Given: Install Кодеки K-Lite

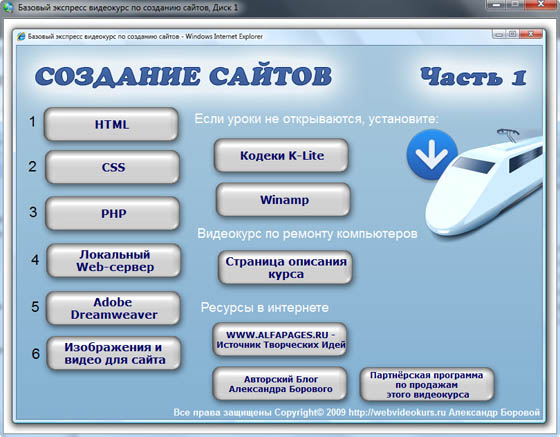Looking at the screenshot, I should point(281,155).
